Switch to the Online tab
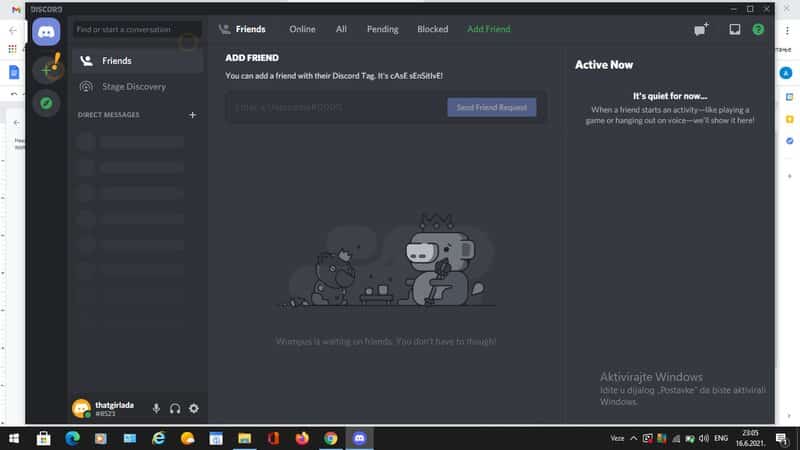The width and height of the screenshot is (800, 450). (x=302, y=29)
